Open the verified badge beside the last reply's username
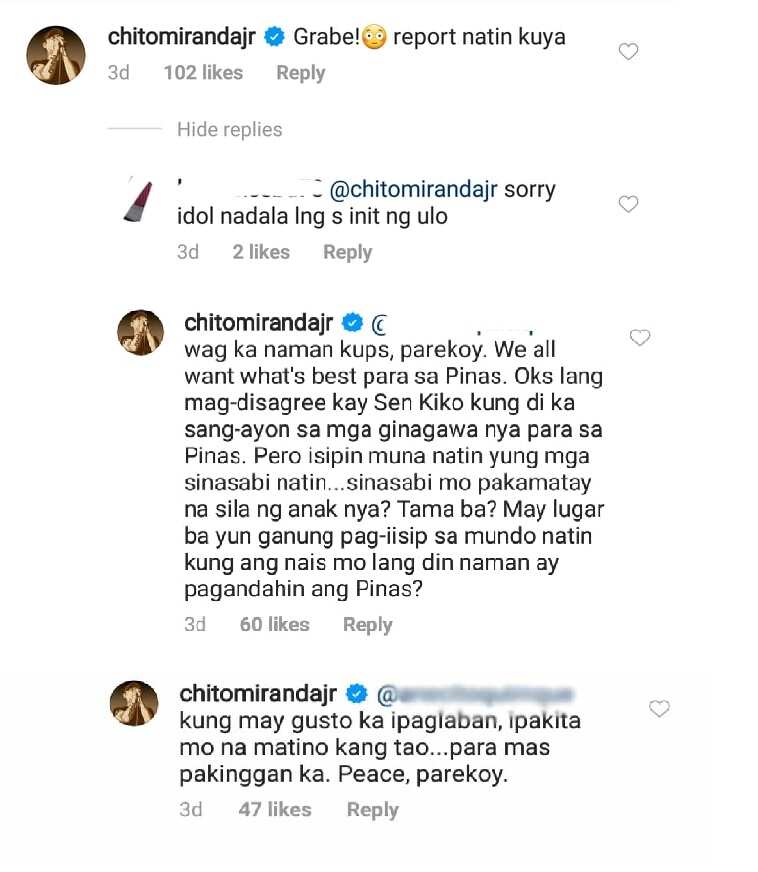The height and width of the screenshot is (872, 758). tap(356, 693)
